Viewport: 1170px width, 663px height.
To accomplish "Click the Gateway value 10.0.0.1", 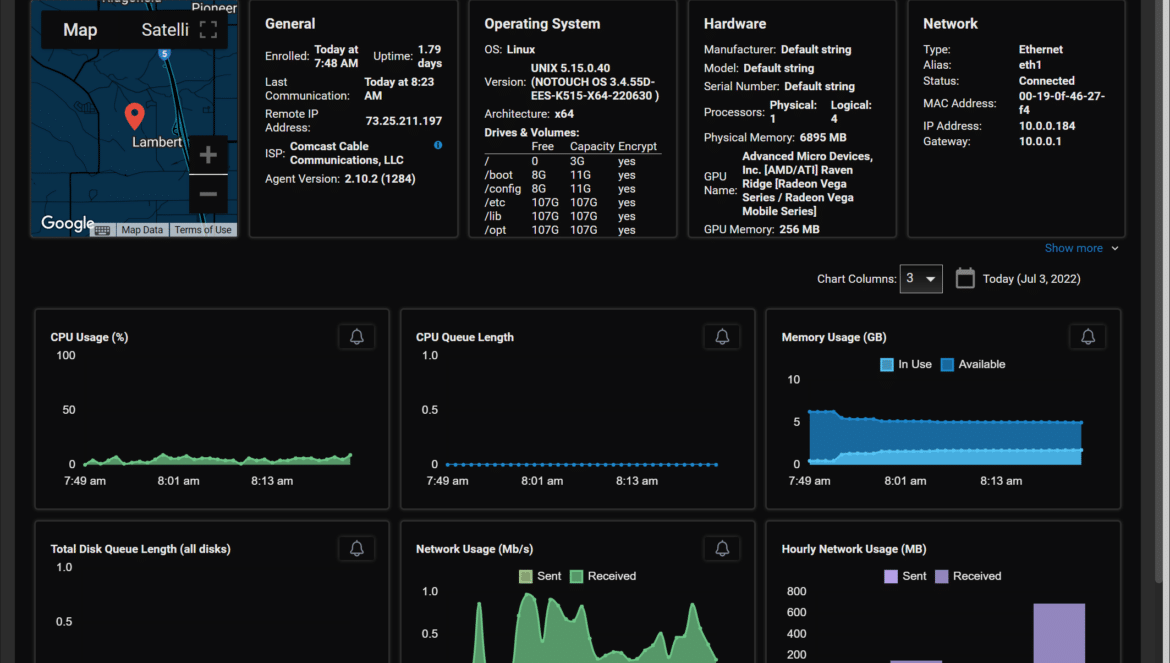I will click(x=1040, y=141).
